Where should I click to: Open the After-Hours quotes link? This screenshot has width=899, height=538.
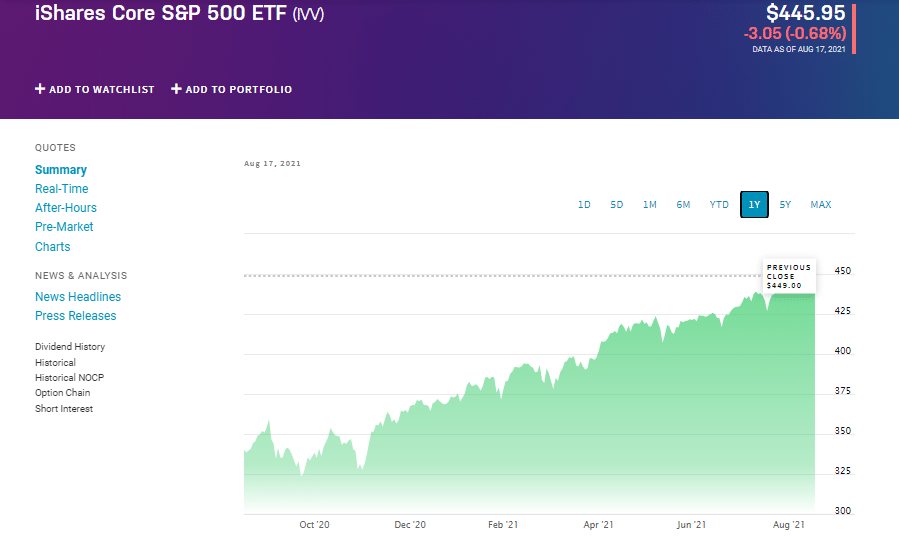point(66,208)
